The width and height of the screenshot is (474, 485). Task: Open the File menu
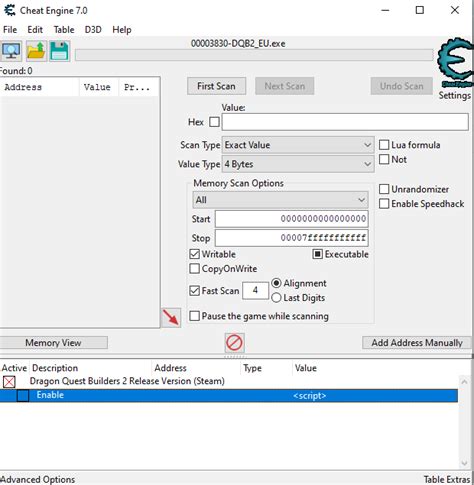pyautogui.click(x=10, y=30)
